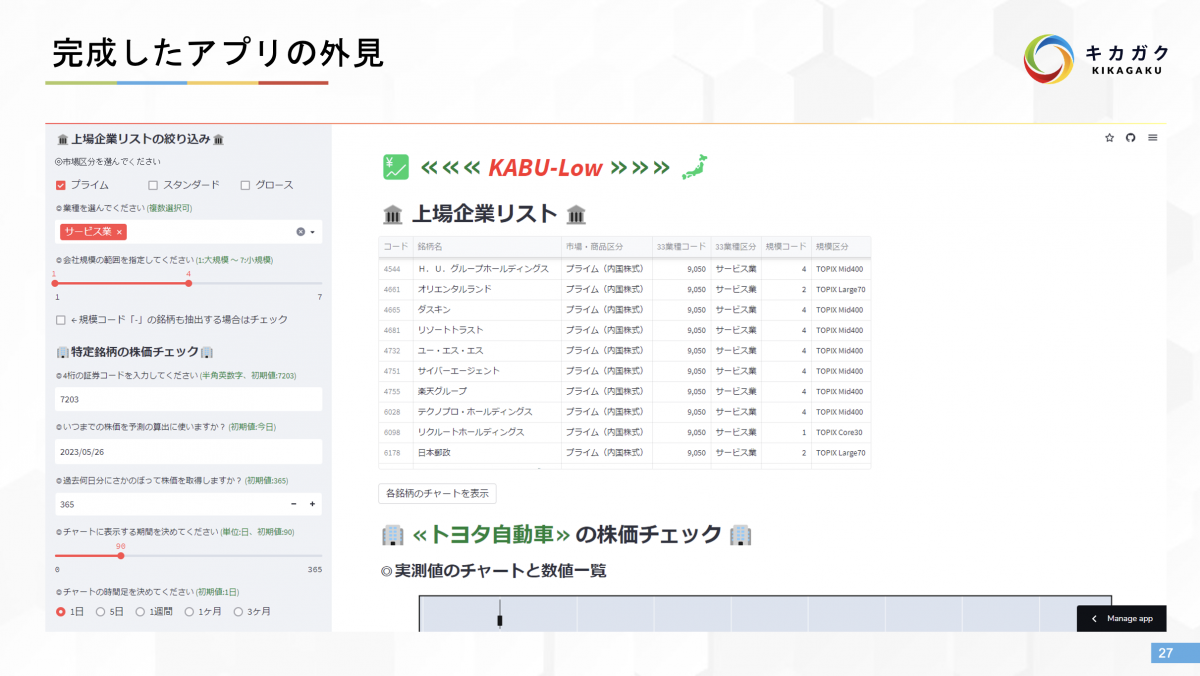Uncheck the プライム market checkbox
1200x676 pixels.
[61, 185]
